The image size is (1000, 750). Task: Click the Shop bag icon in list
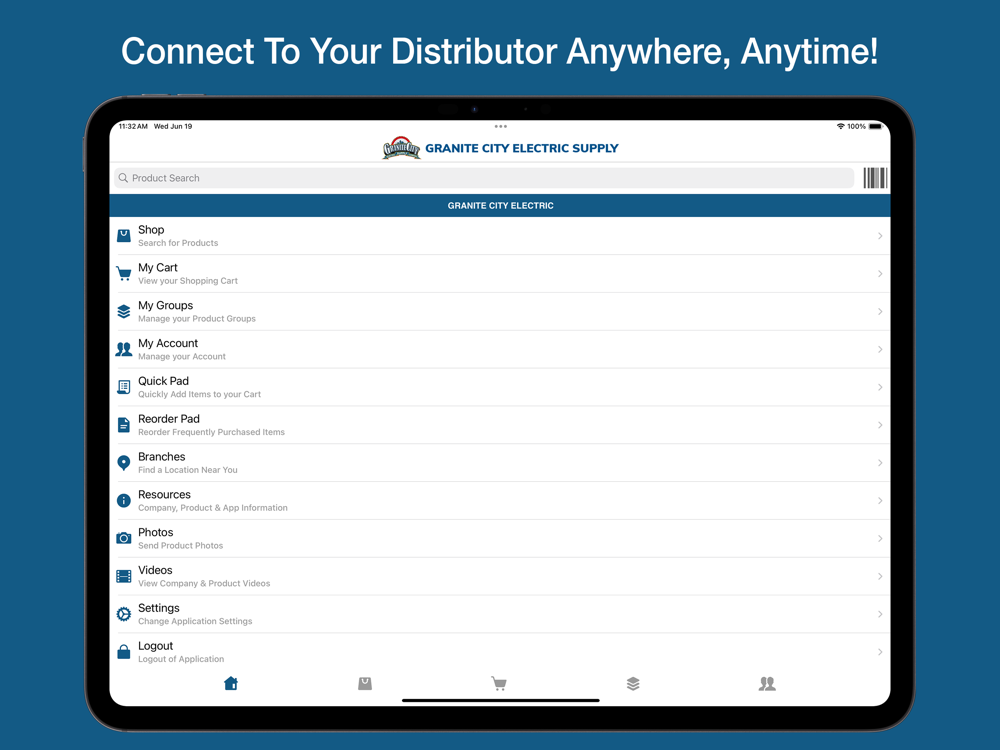124,236
